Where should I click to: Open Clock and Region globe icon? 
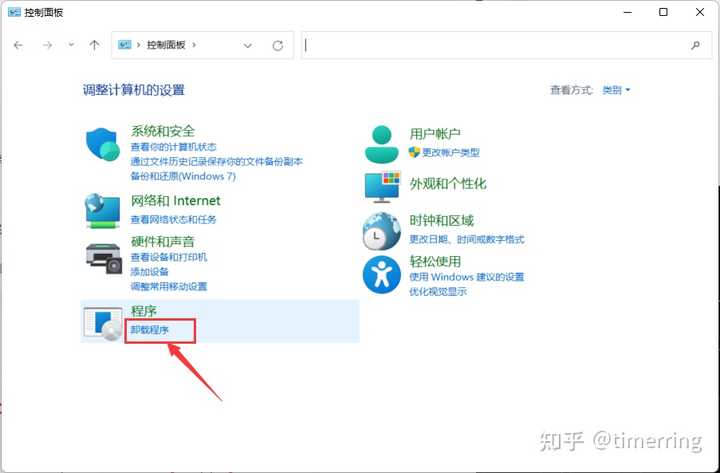tap(382, 231)
